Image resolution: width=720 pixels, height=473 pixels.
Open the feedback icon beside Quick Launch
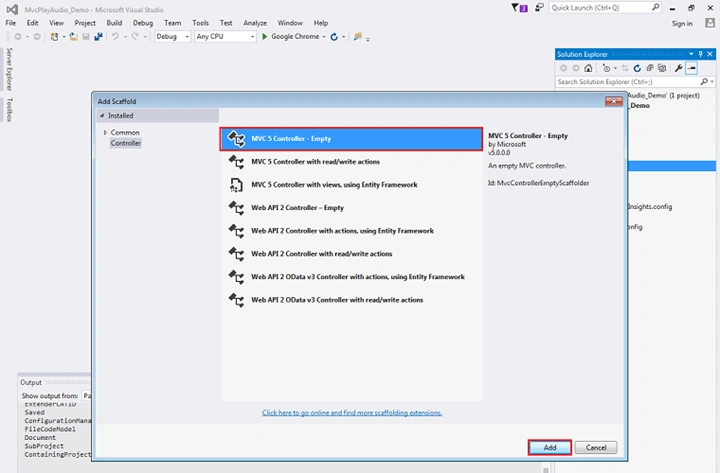point(539,8)
